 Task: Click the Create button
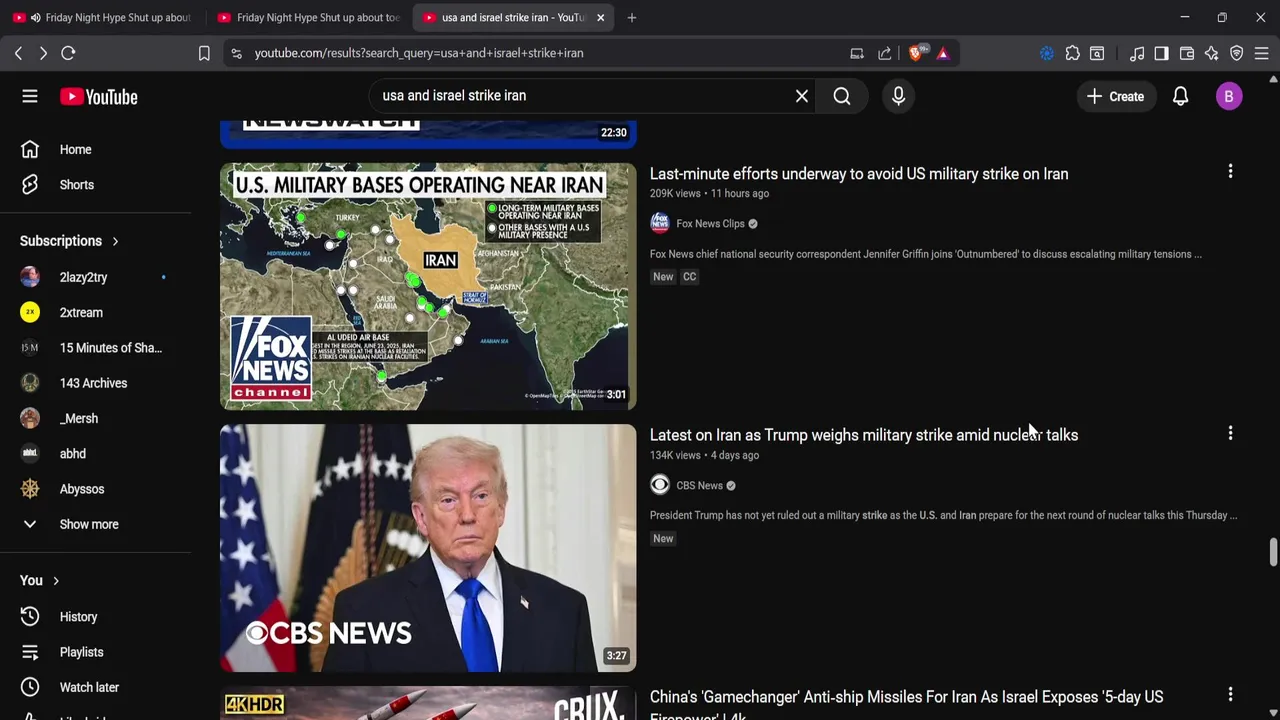point(1116,96)
